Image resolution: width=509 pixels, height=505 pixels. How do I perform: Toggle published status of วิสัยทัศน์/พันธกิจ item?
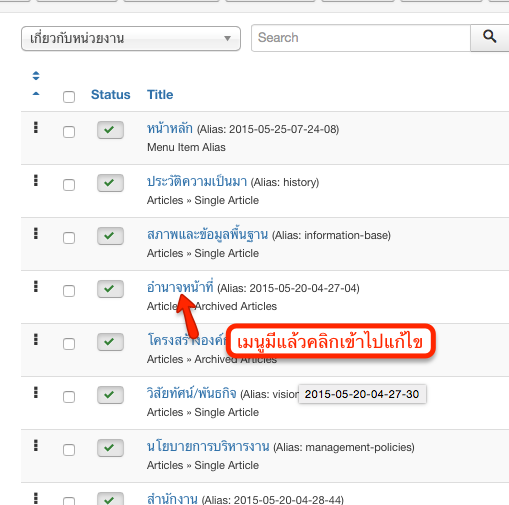[x=110, y=395]
